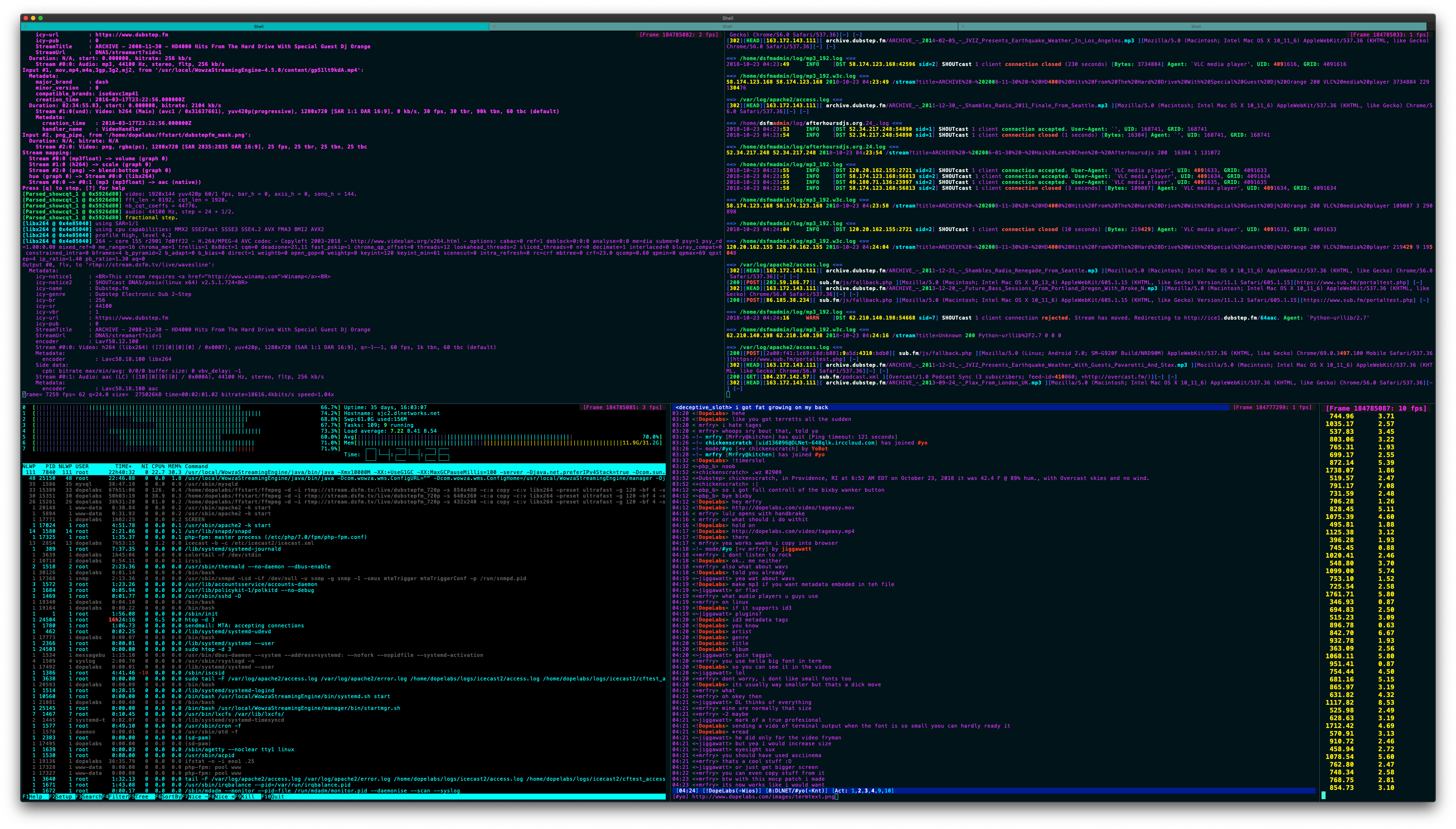Open F6 SortBy menu in htop
Viewport: 1456px width, 829px height.
(168, 797)
